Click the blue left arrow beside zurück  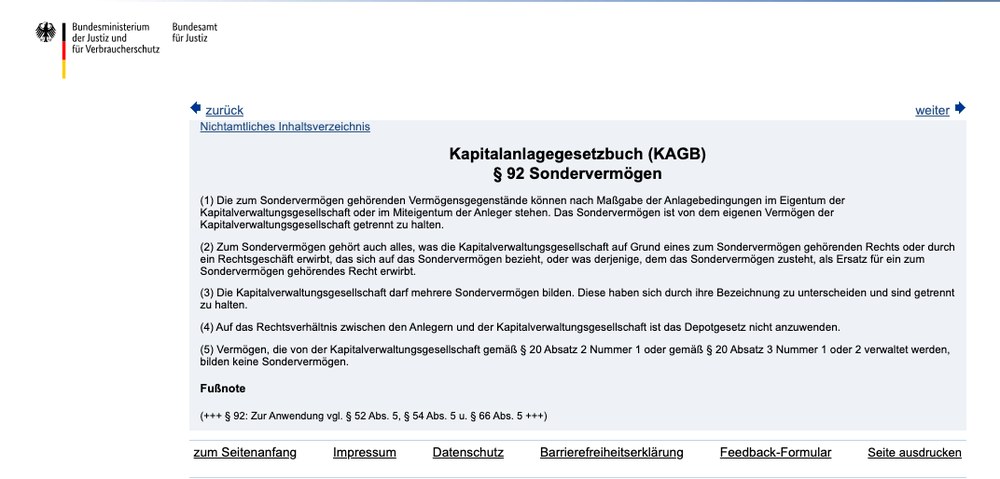(x=196, y=108)
